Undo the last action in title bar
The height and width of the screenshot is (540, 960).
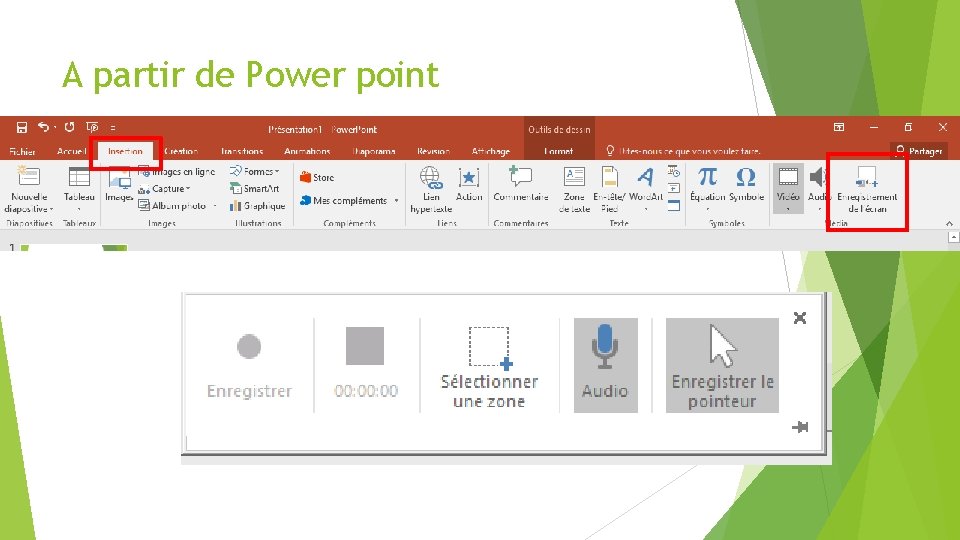click(x=43, y=127)
